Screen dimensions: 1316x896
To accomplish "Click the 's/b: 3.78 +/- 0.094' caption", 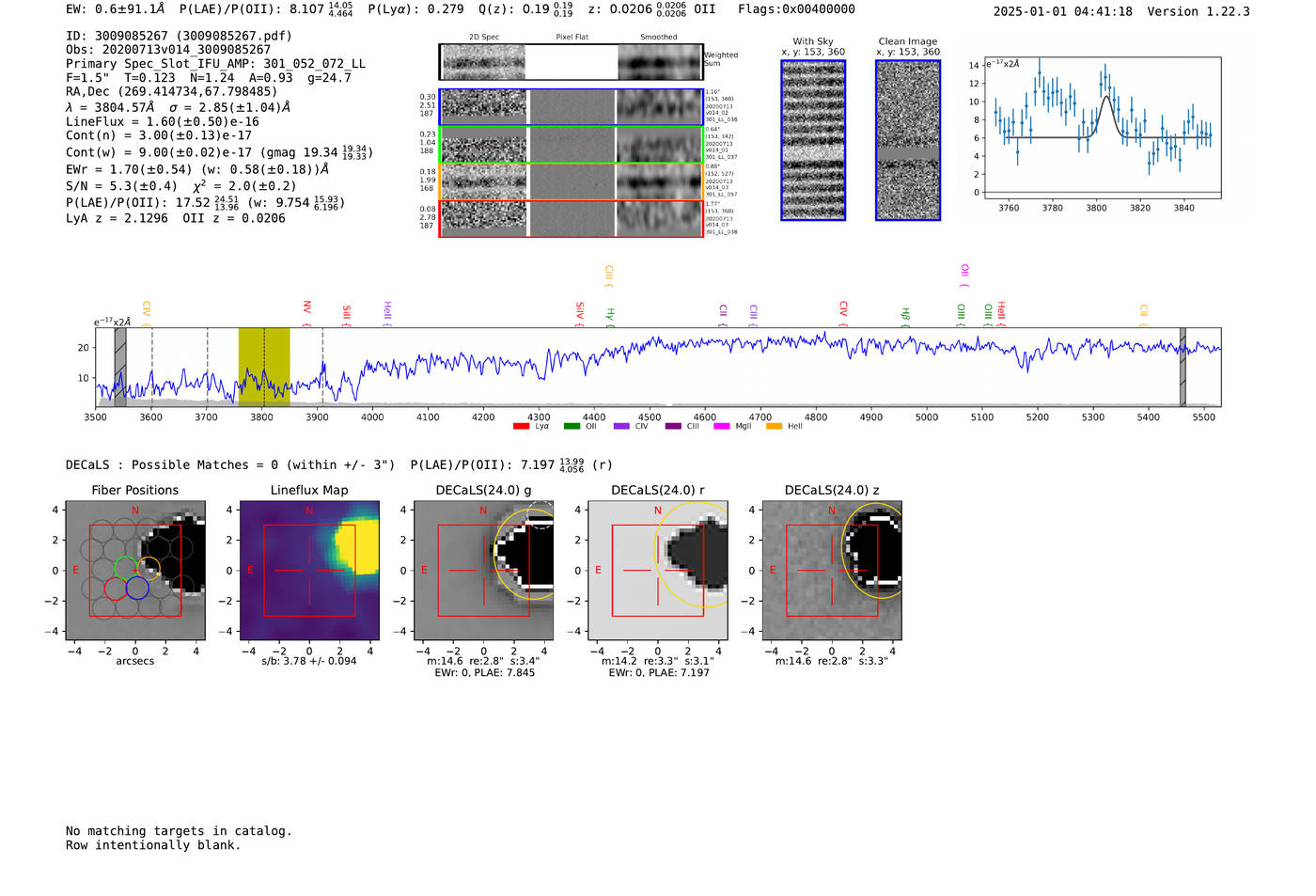I will pos(309,661).
